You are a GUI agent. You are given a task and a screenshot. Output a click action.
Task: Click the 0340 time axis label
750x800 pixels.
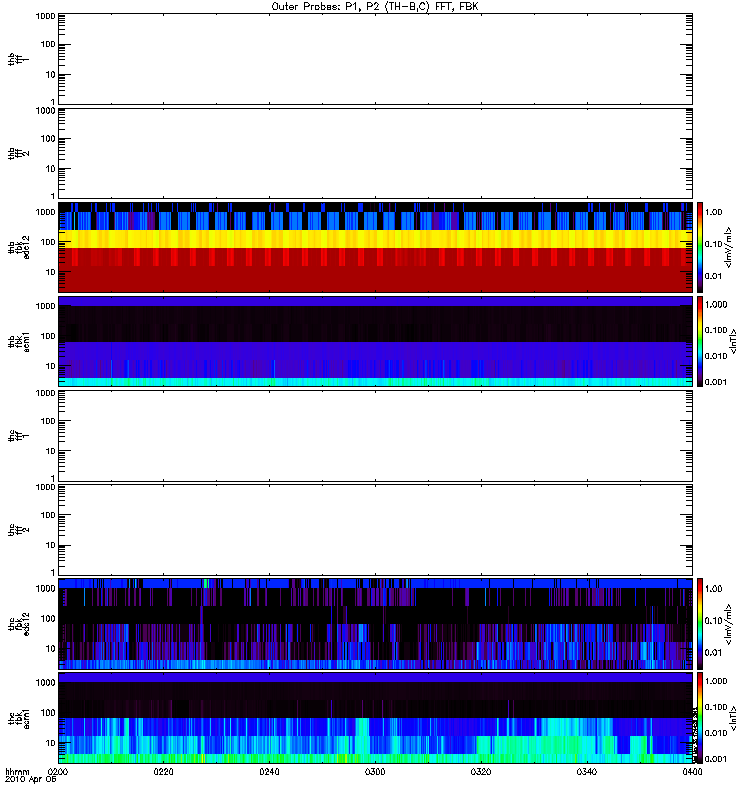pyautogui.click(x=587, y=771)
